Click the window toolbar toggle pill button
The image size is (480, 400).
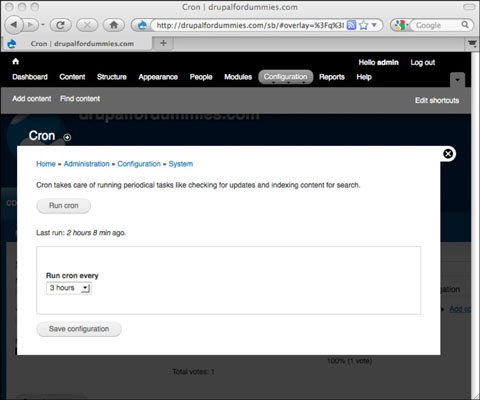click(469, 7)
